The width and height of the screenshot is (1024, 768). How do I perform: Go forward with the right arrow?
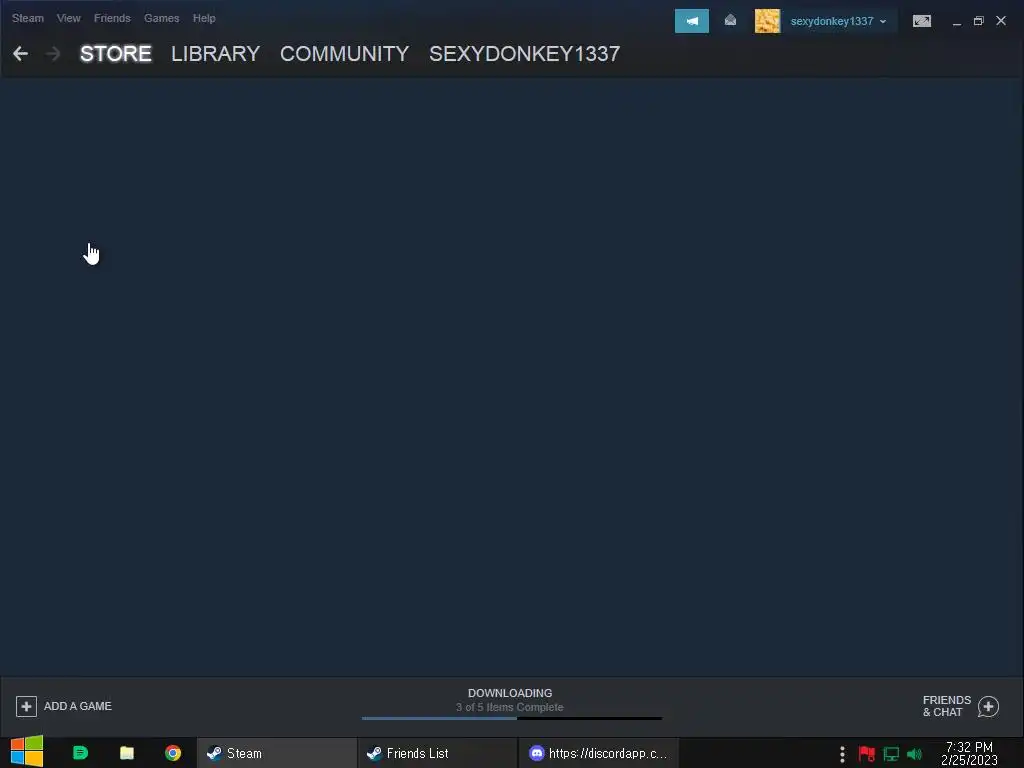[x=53, y=54]
